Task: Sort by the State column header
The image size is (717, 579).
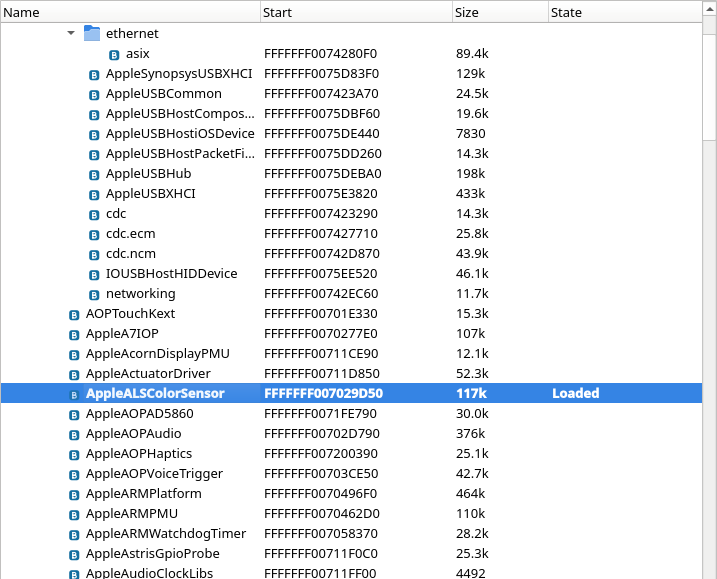Action: click(x=625, y=12)
